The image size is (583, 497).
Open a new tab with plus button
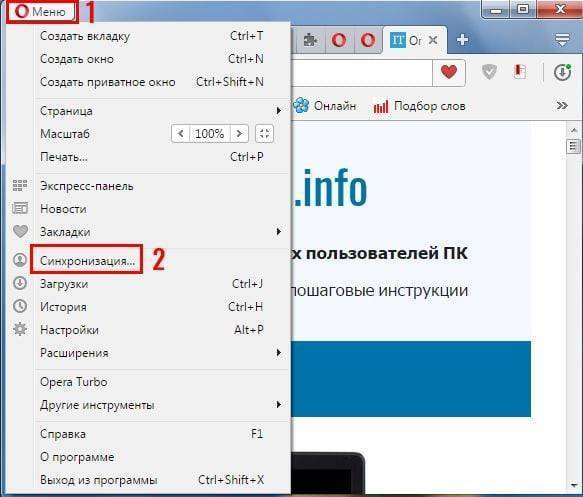click(x=462, y=39)
